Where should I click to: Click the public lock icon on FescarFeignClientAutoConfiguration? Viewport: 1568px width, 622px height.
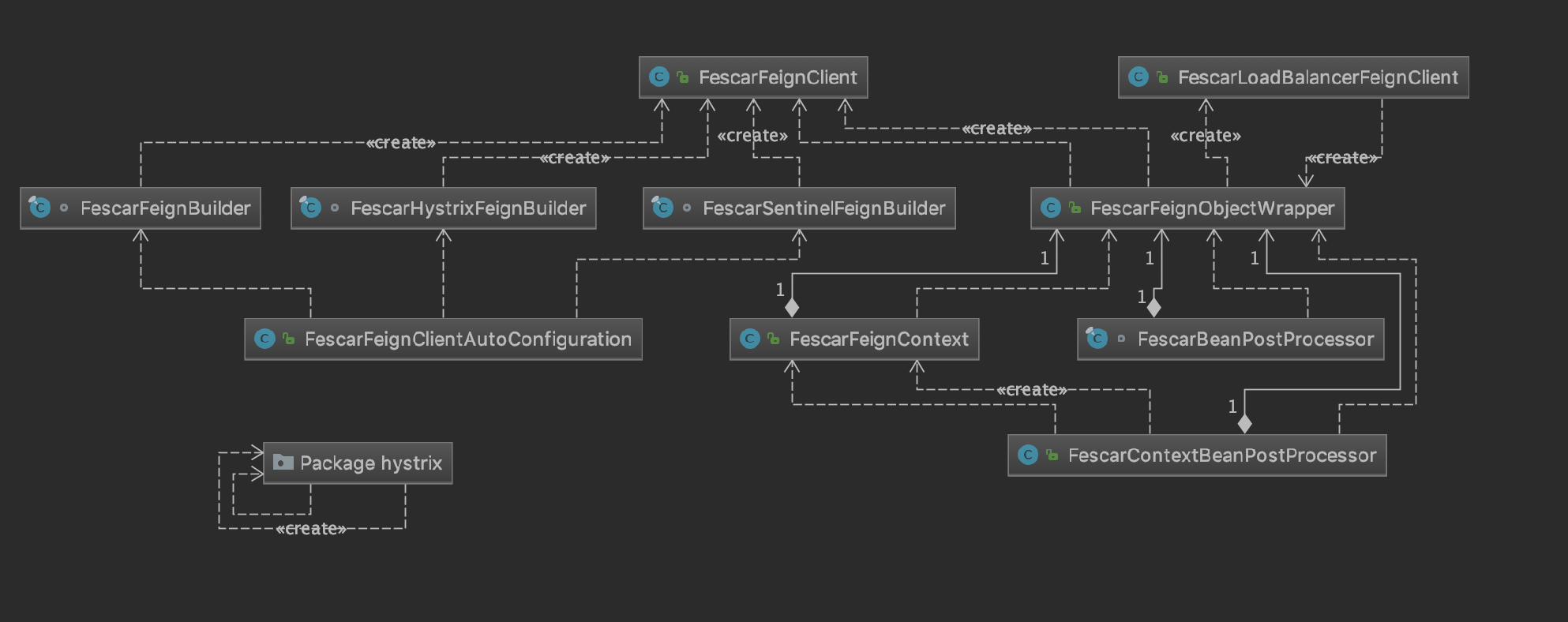289,339
